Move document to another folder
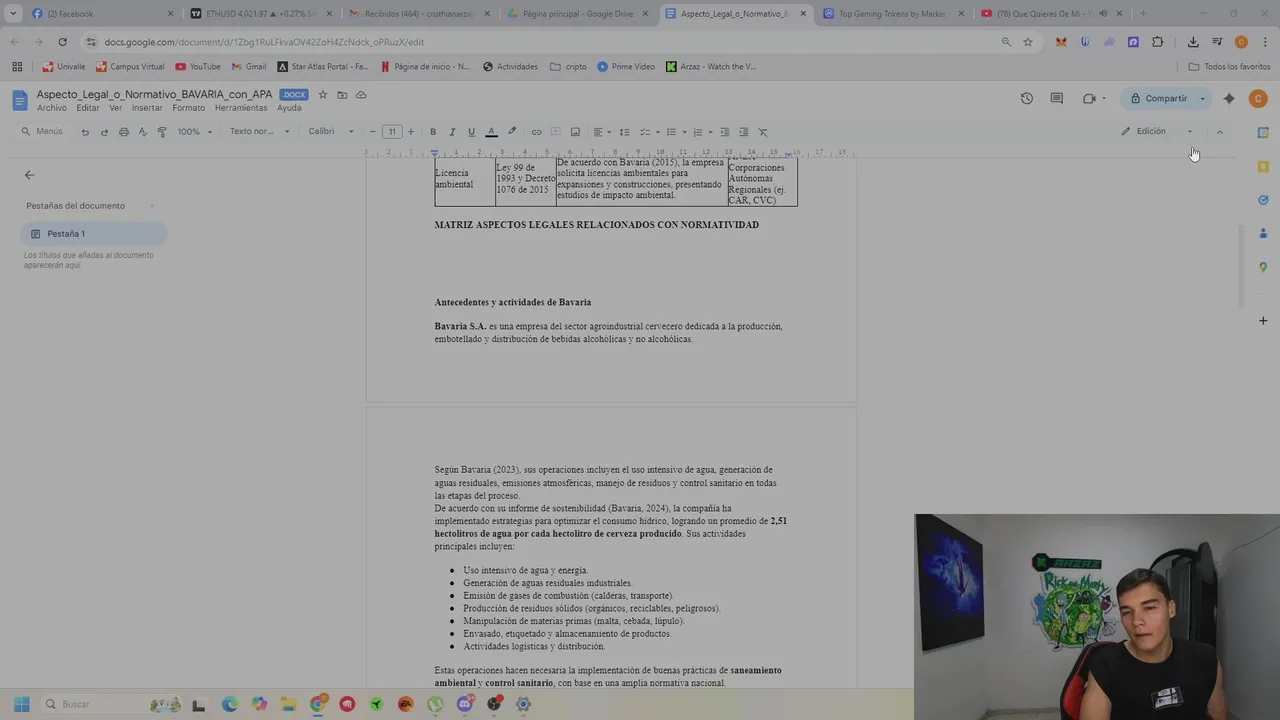 [x=342, y=95]
